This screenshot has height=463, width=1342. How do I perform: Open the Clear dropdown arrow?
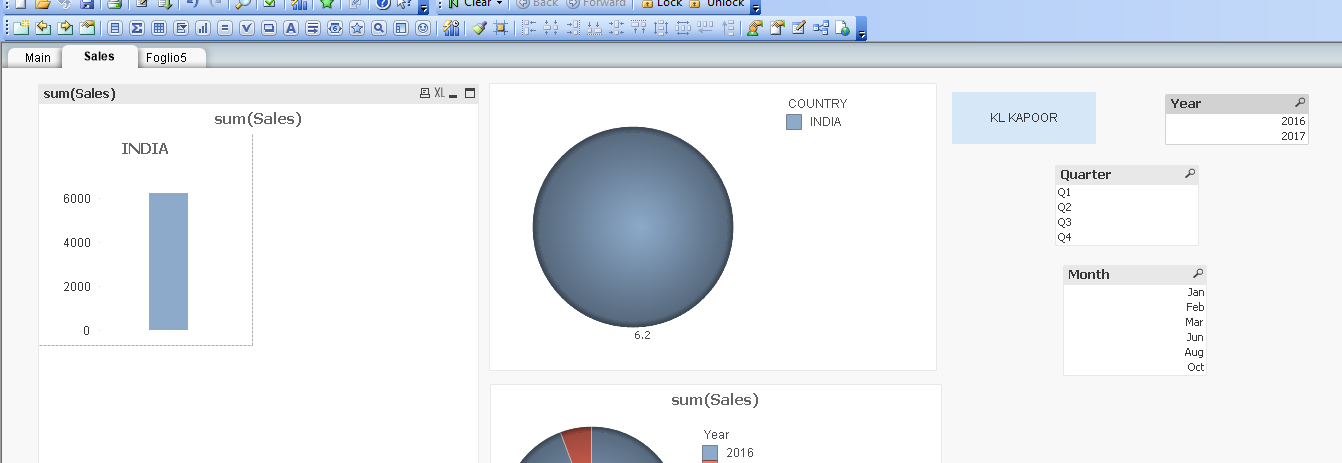(499, 4)
